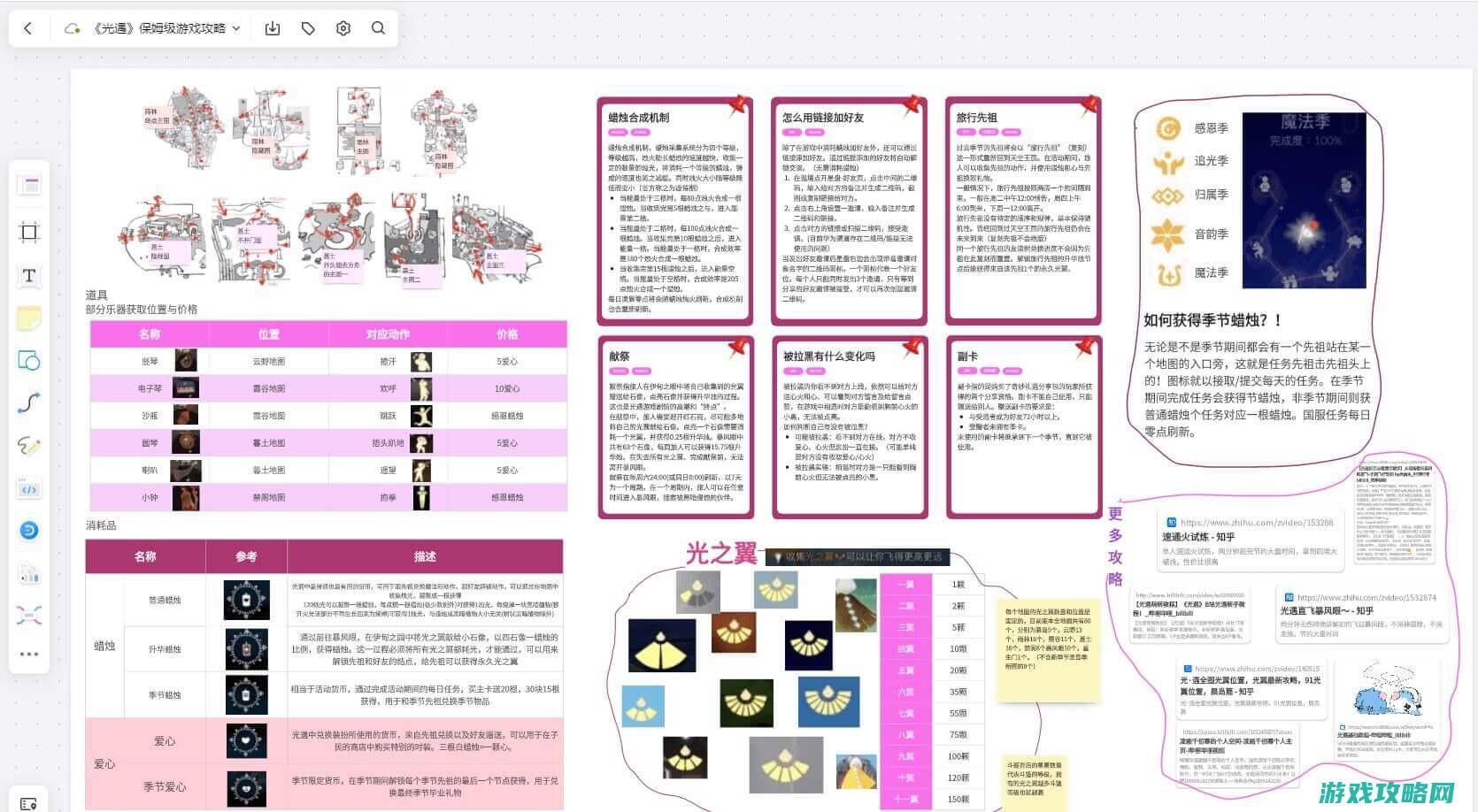The width and height of the screenshot is (1478, 812).
Task: Select the 献祭 card title
Action: coord(619,356)
